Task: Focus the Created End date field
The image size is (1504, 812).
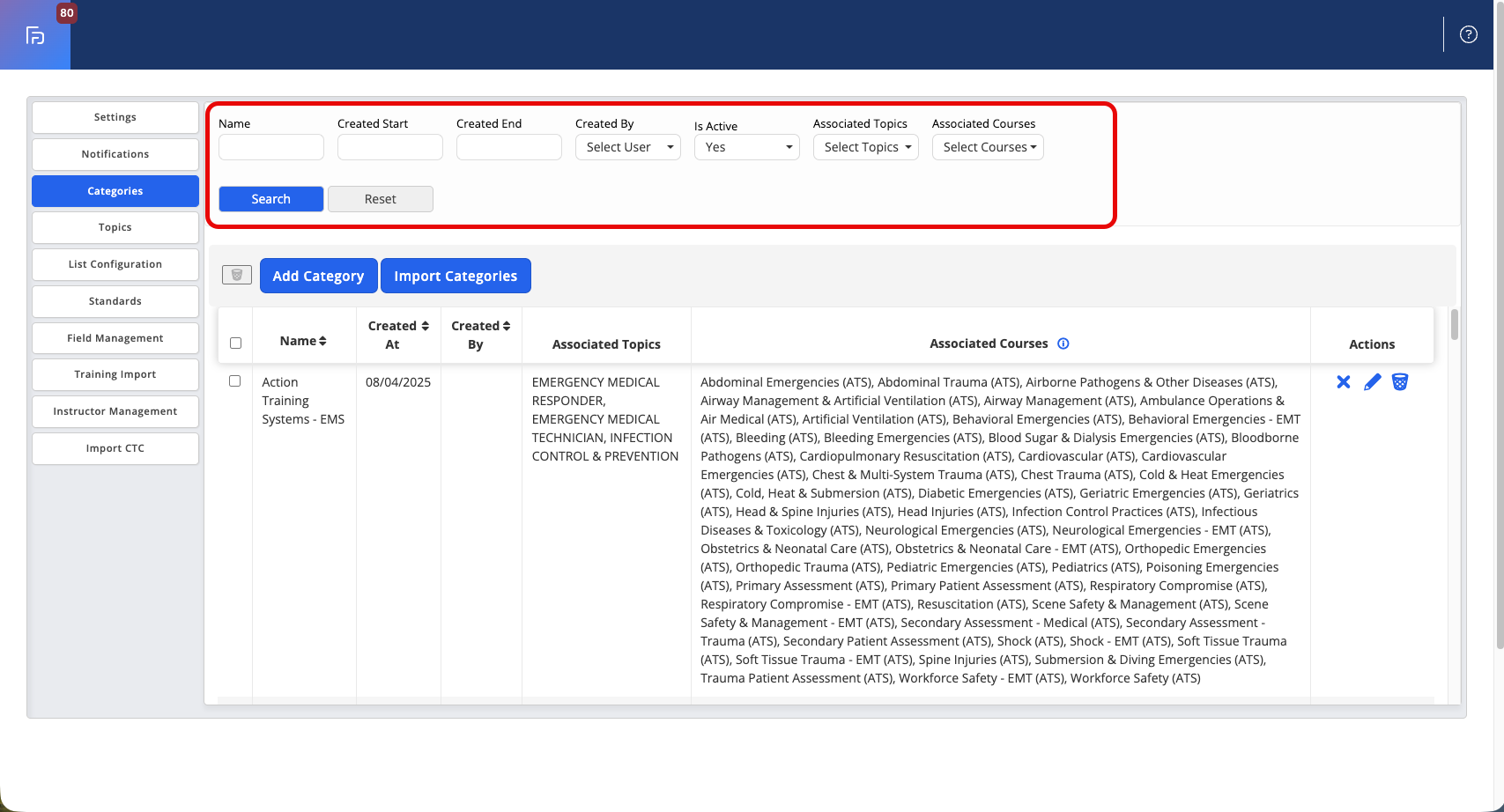Action: click(x=508, y=147)
